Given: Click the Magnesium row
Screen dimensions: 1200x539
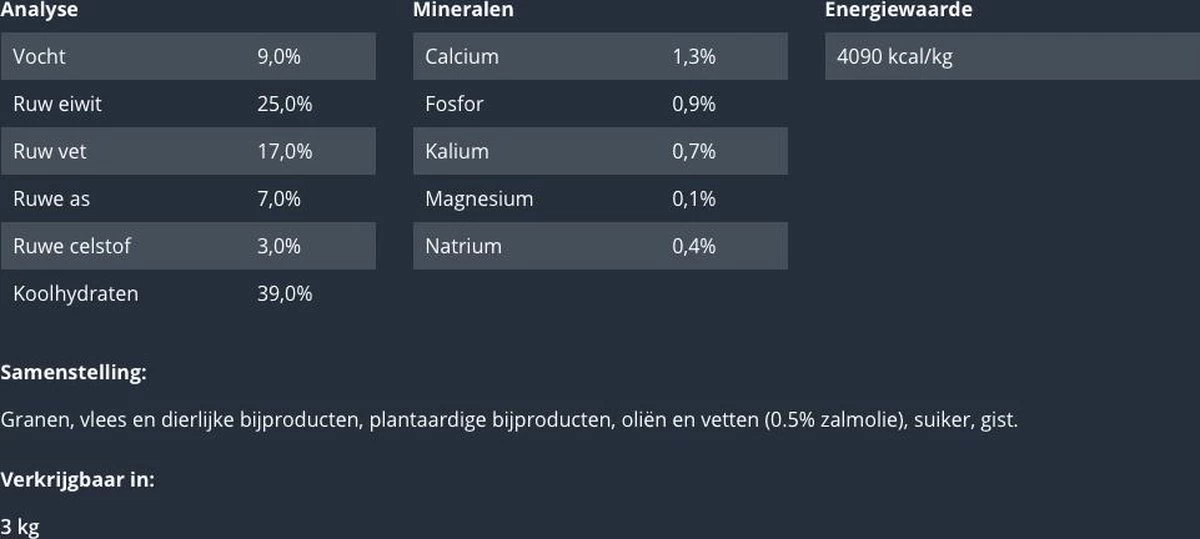Looking at the screenshot, I should tap(600, 199).
